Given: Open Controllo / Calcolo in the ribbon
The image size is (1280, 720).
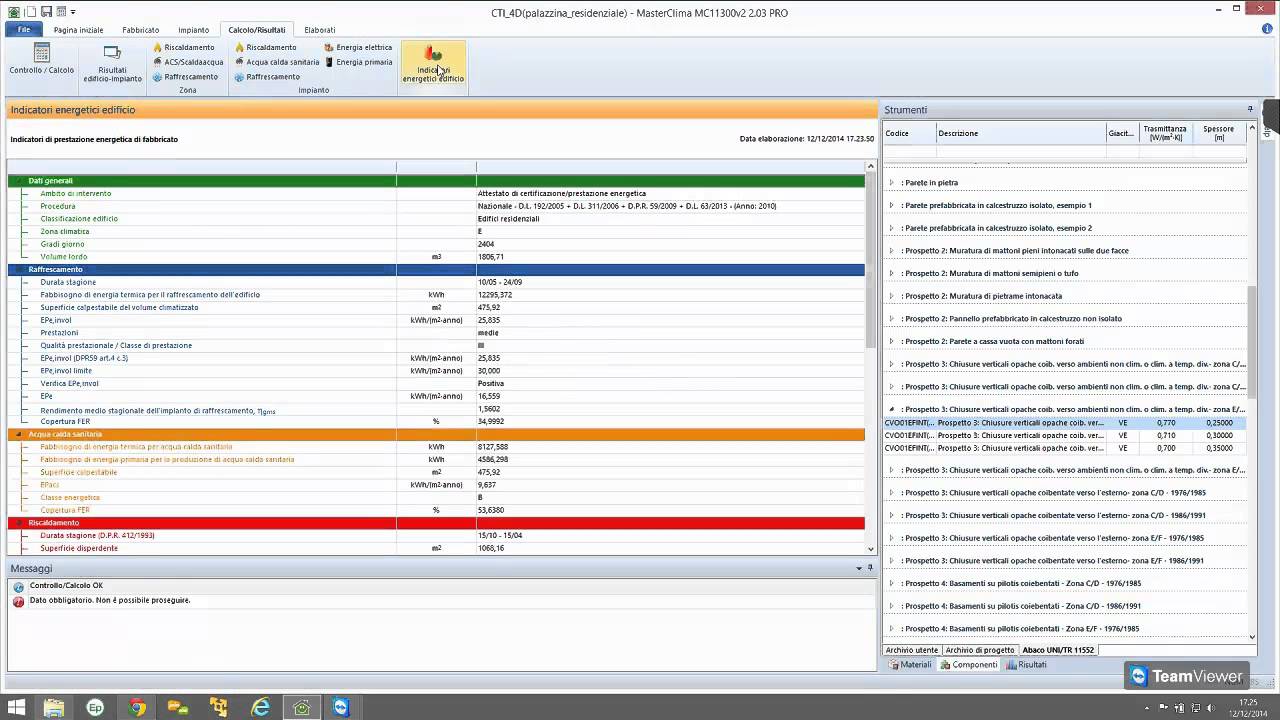Looking at the screenshot, I should 41,59.
